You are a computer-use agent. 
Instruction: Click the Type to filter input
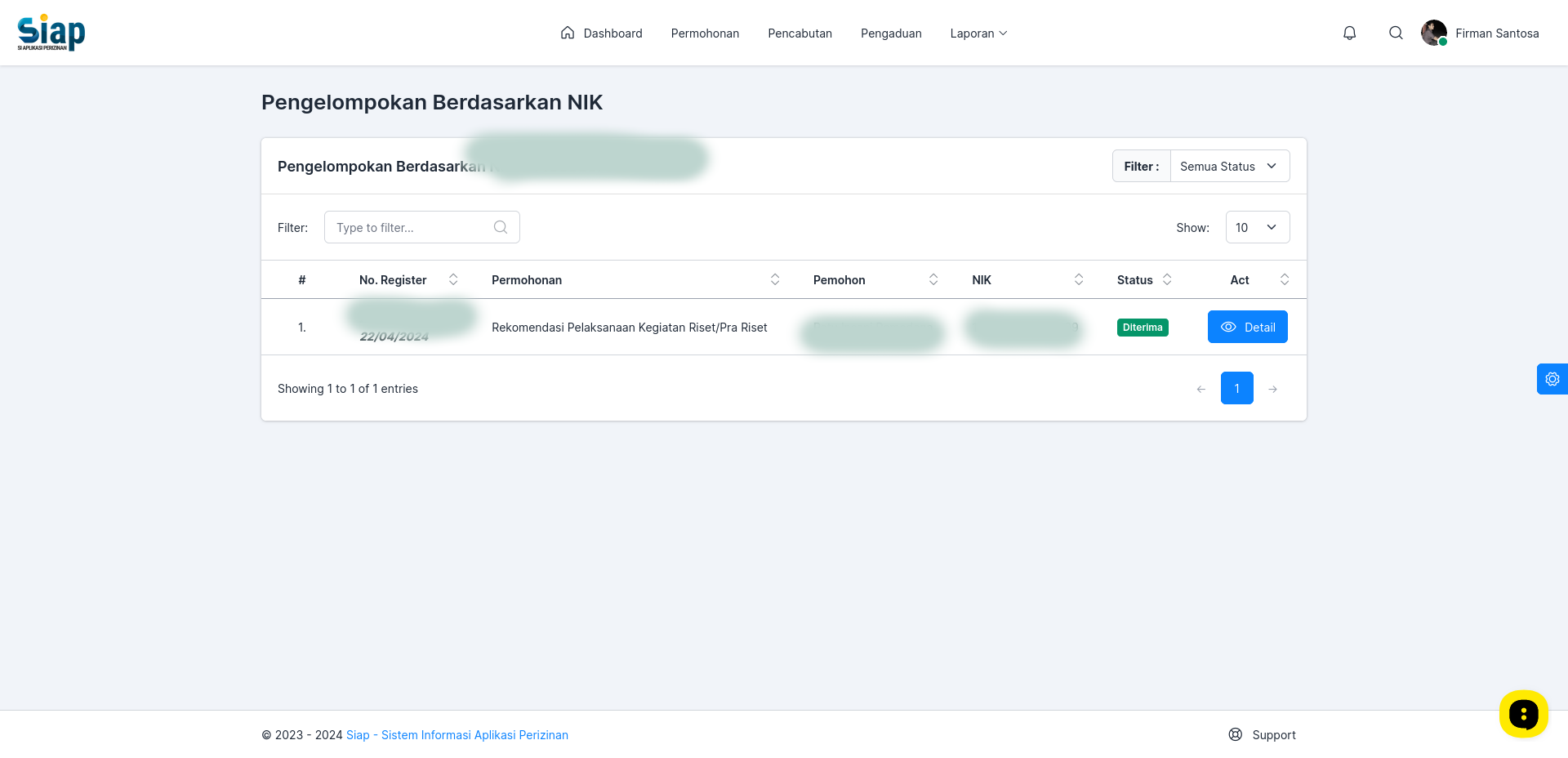coord(421,227)
